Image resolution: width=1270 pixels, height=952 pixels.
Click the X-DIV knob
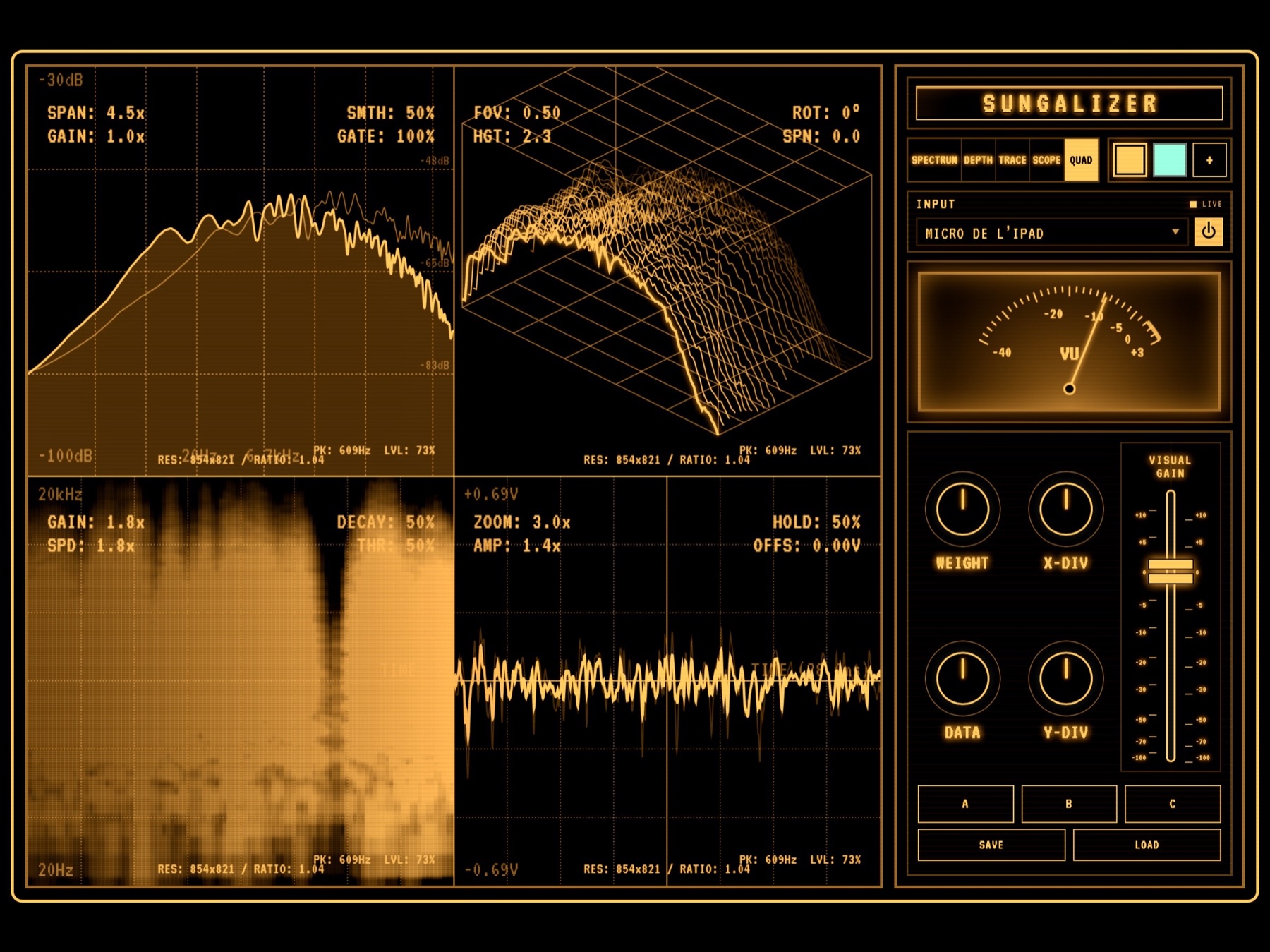coord(1065,508)
